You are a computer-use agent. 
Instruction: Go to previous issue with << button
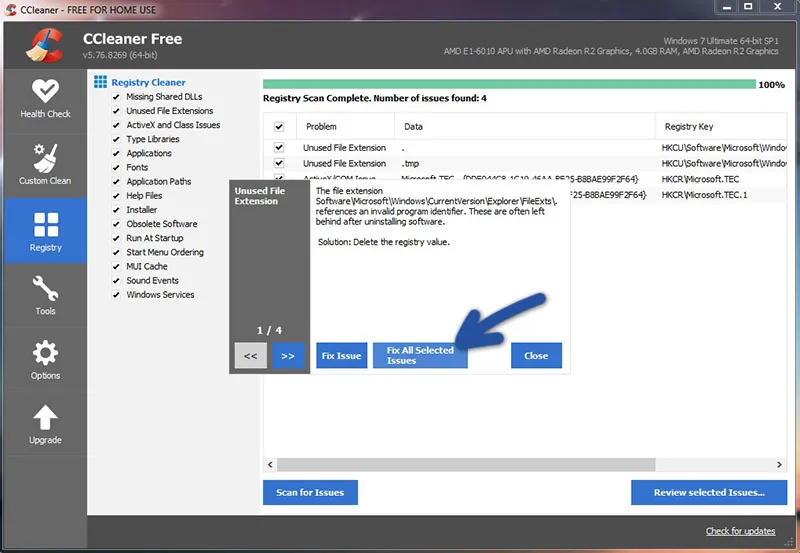click(x=251, y=356)
